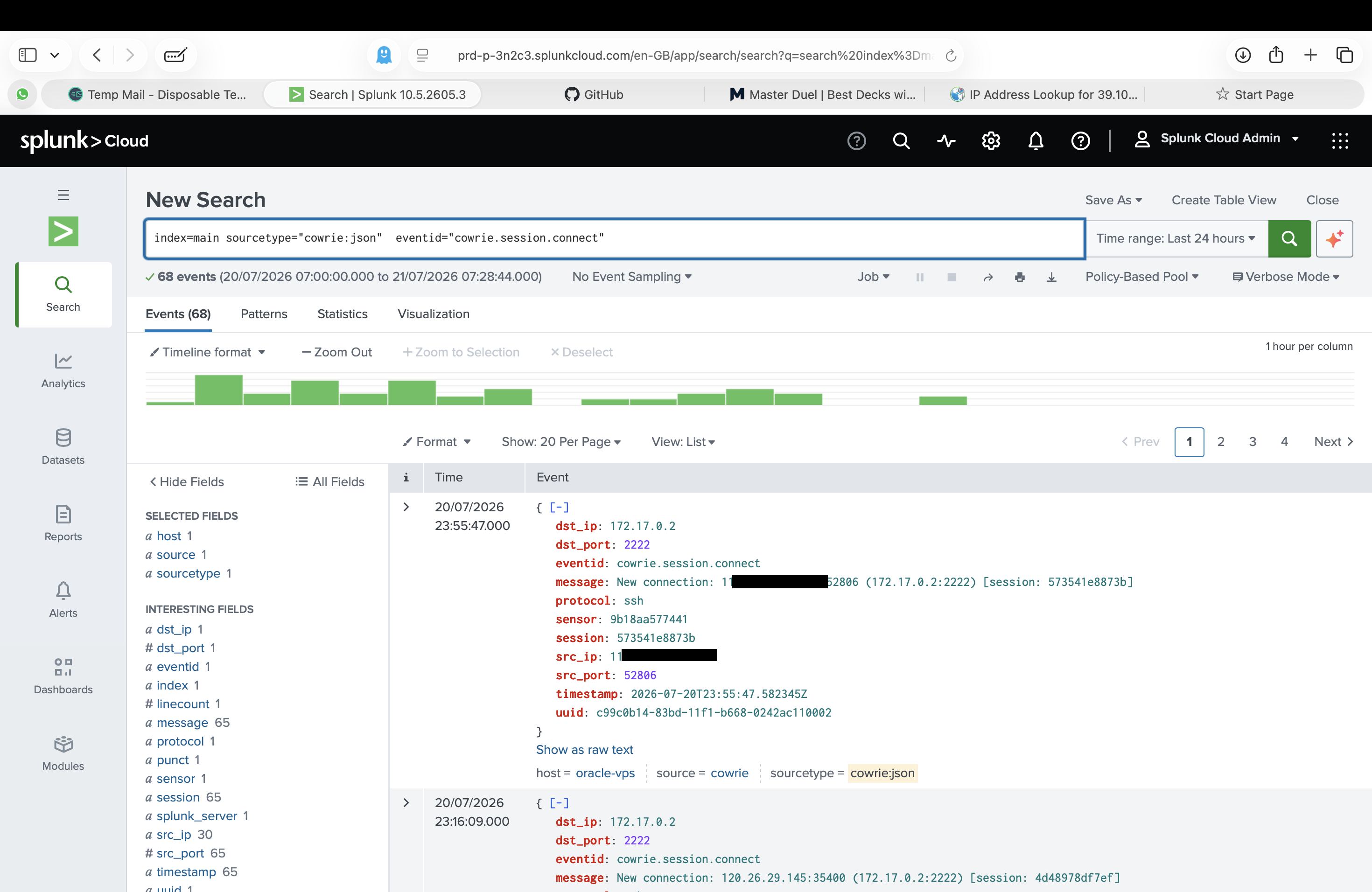This screenshot has height=892, width=1372.
Task: Collapse JSON of the 23:55:47 event
Action: pyautogui.click(x=559, y=508)
